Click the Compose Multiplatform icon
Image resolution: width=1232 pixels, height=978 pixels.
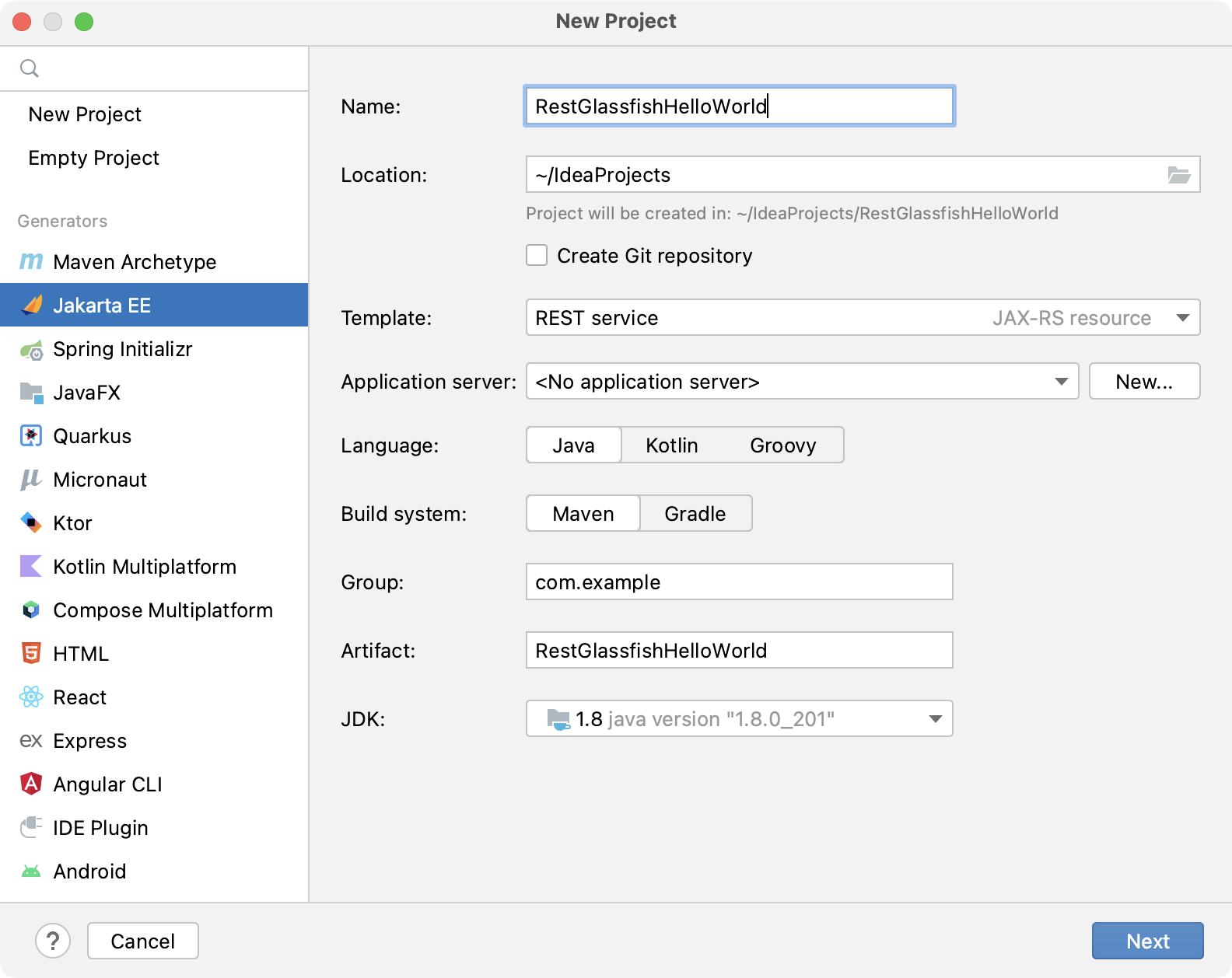[31, 610]
